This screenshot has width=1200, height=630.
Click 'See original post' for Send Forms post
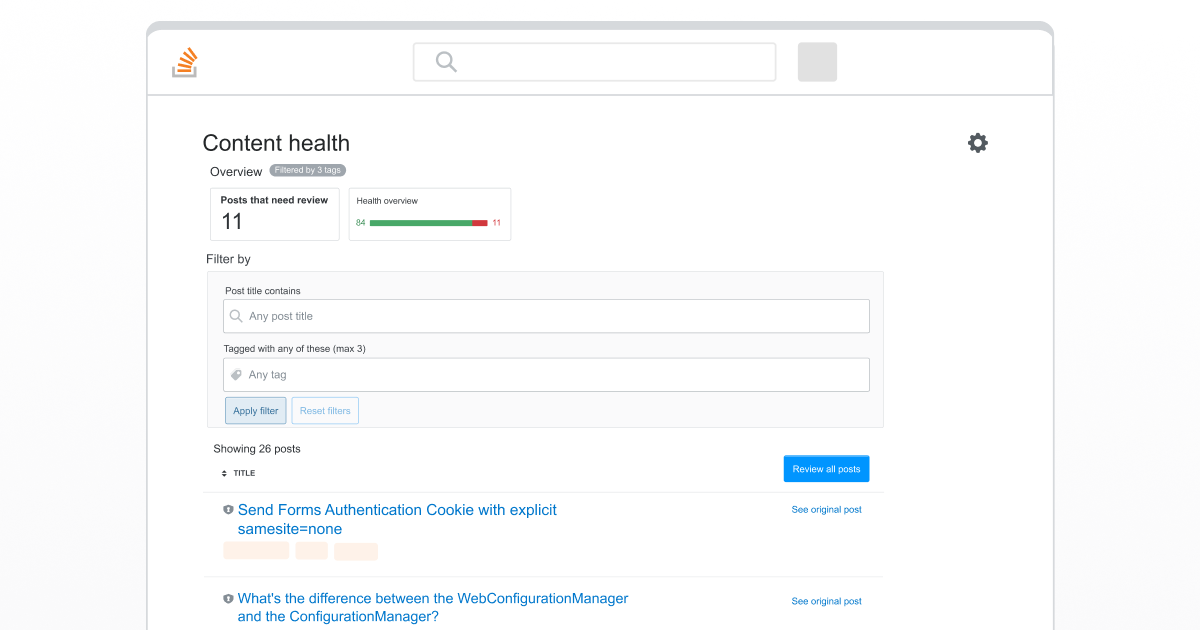(x=826, y=510)
